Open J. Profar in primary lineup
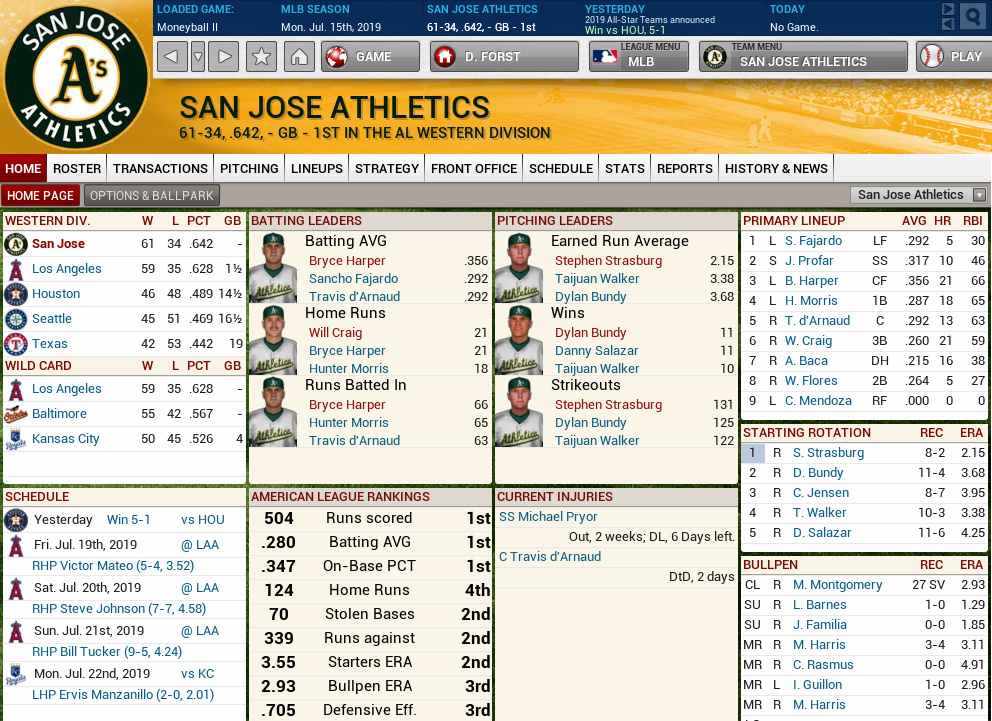Image resolution: width=992 pixels, height=721 pixels. [809, 261]
